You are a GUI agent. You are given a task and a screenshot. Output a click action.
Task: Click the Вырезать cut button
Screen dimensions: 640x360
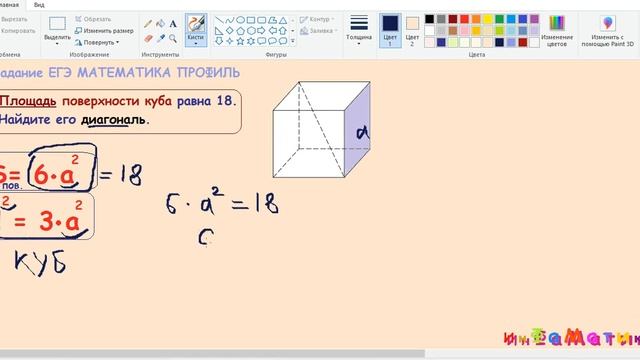click(x=14, y=19)
